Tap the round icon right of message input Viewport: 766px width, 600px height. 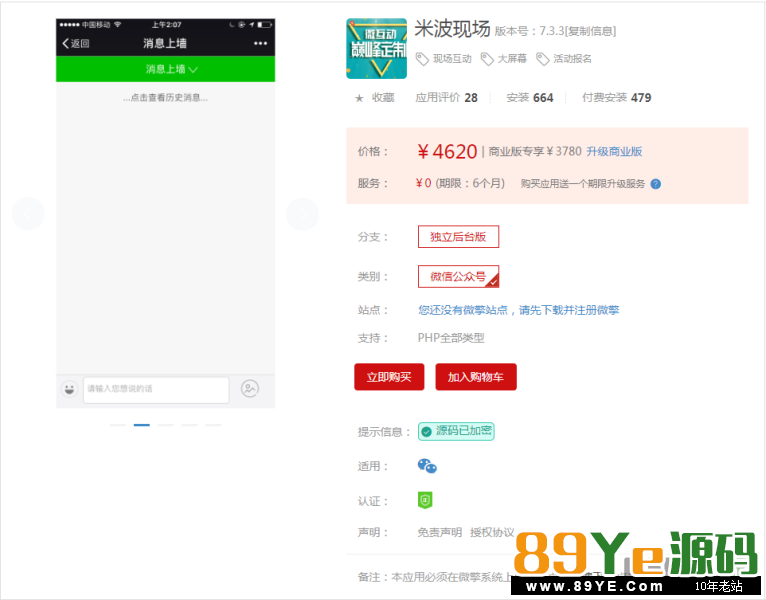click(250, 388)
